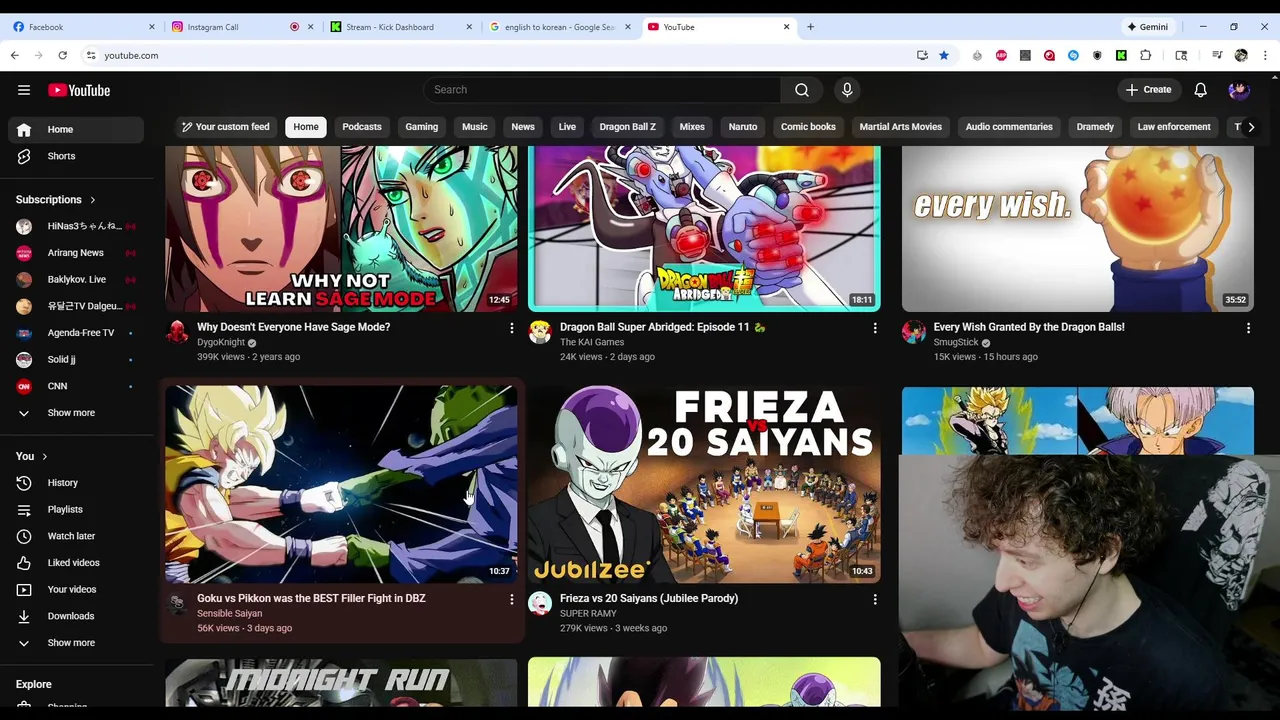Expand the You heading chevron
This screenshot has width=1280, height=720.
click(x=44, y=456)
